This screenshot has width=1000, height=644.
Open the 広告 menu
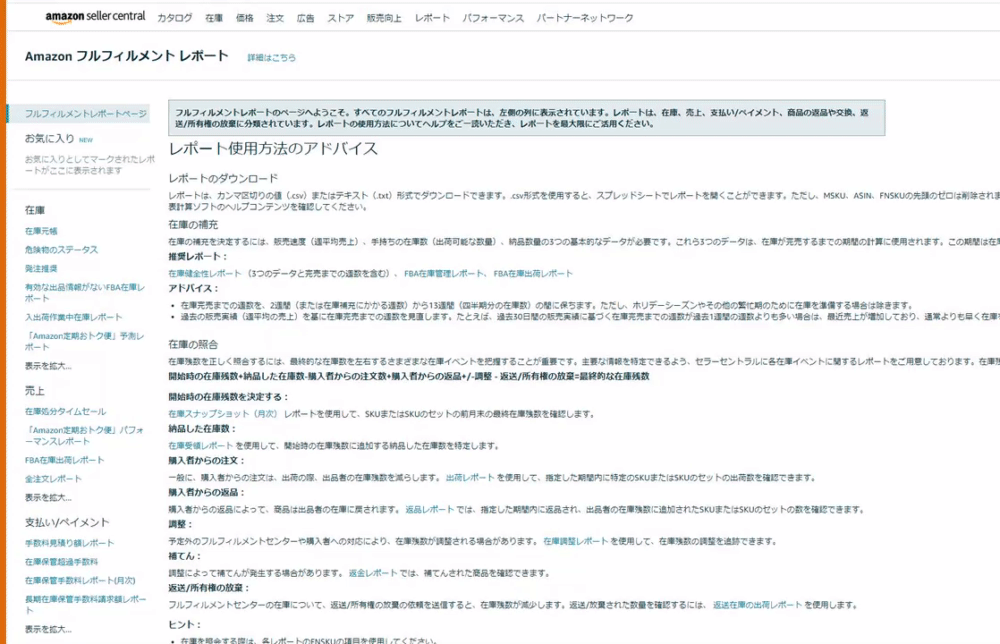click(305, 18)
